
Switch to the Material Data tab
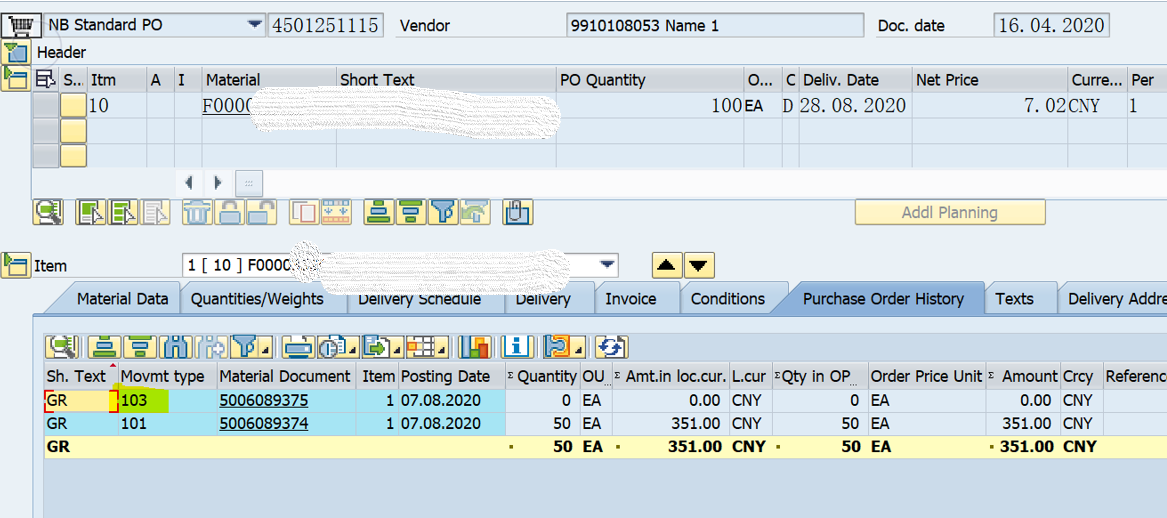click(x=124, y=299)
